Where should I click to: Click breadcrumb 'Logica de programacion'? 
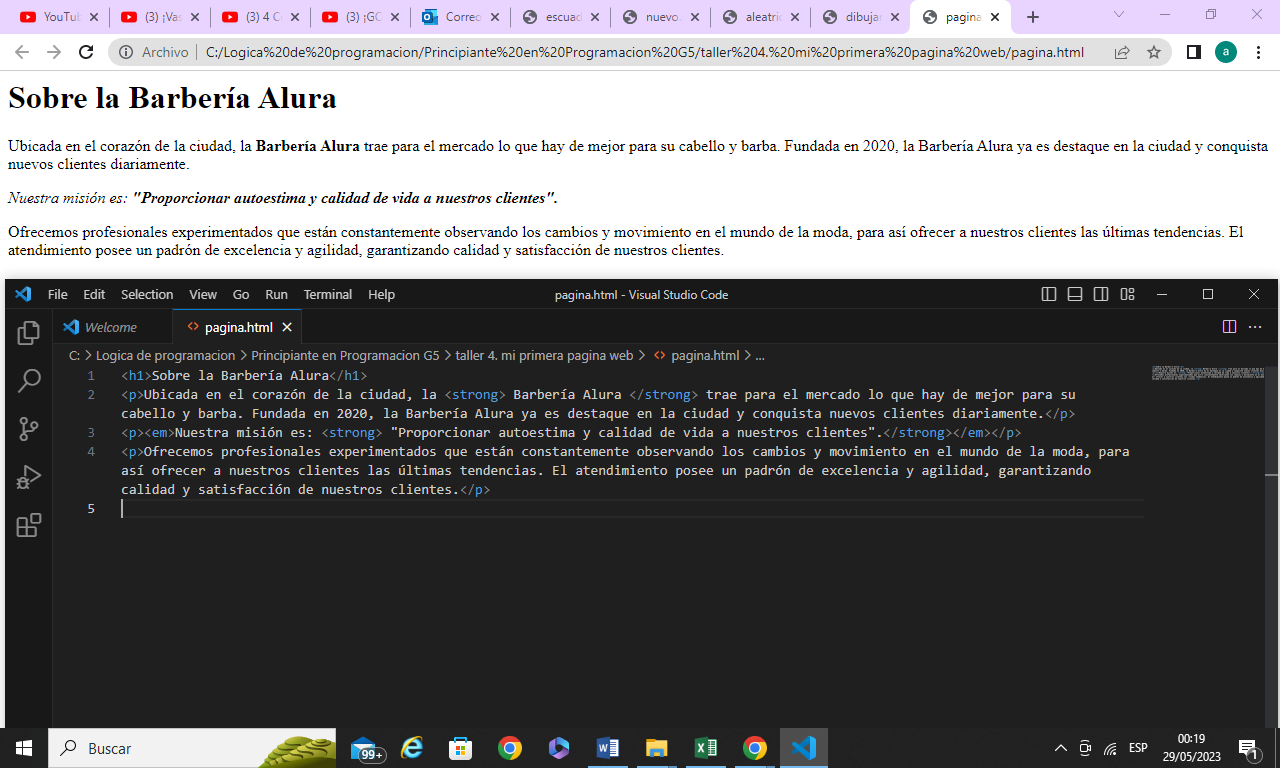[x=165, y=355]
